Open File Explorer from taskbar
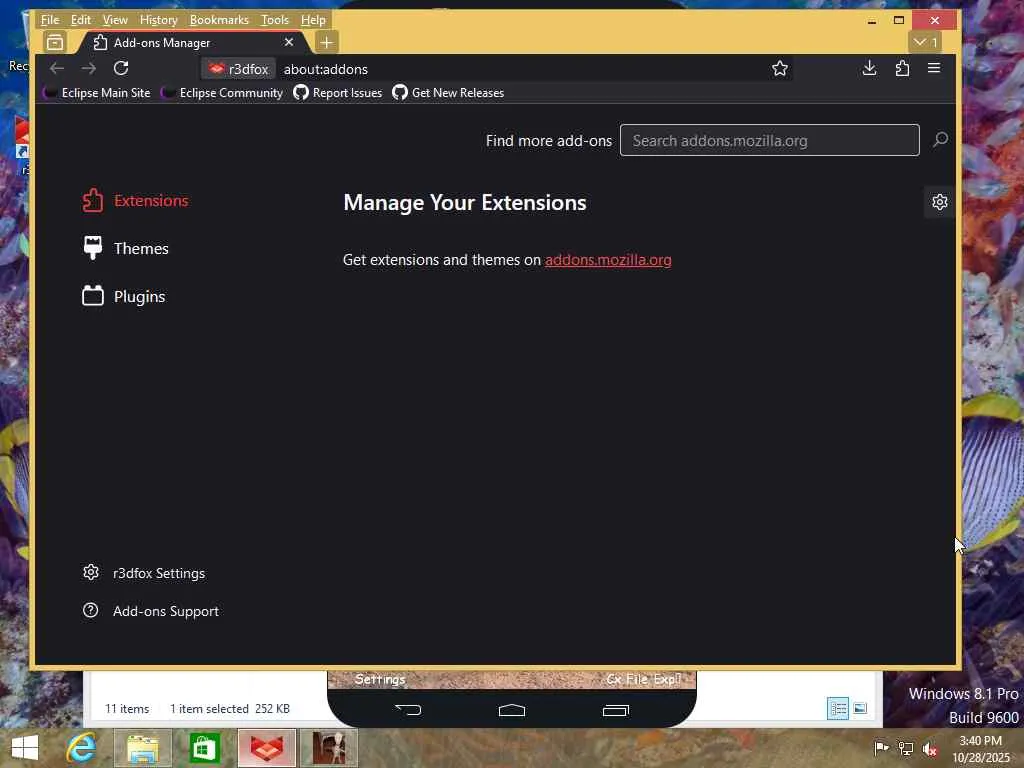The height and width of the screenshot is (768, 1024). (x=143, y=748)
